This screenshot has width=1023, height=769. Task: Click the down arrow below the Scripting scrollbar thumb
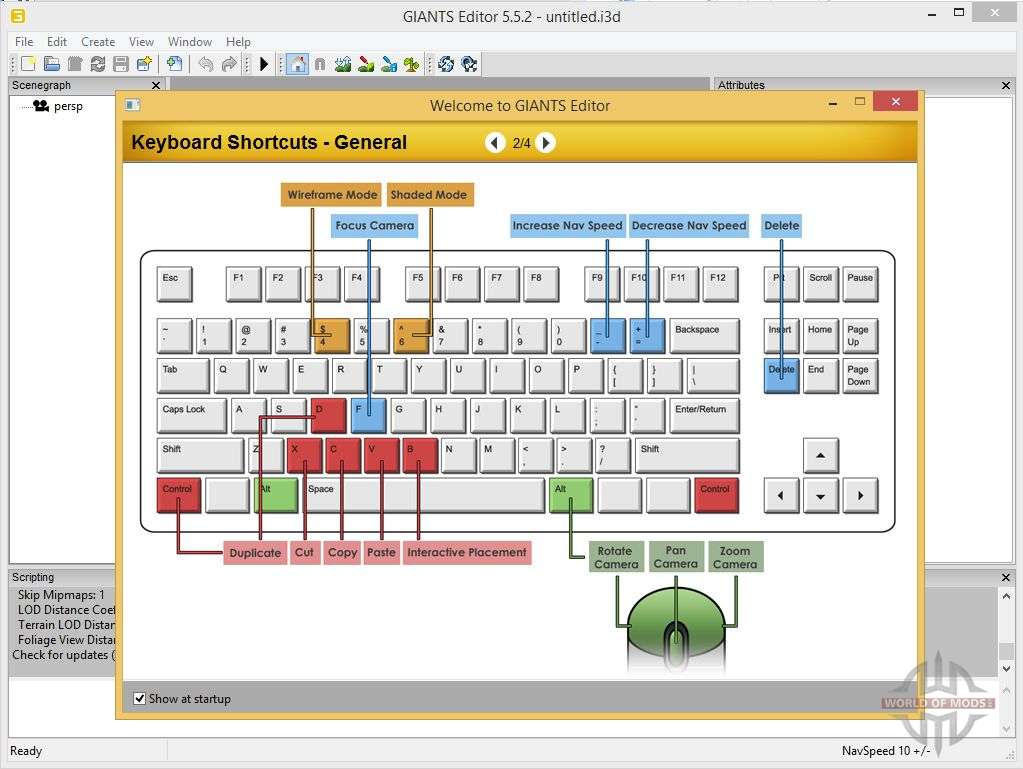click(x=1006, y=669)
